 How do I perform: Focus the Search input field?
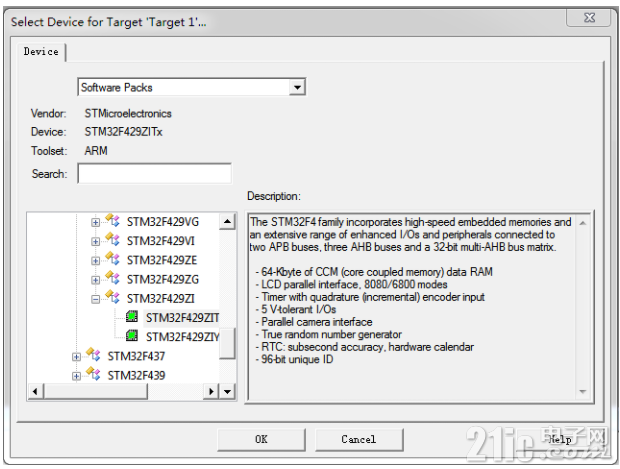point(155,174)
